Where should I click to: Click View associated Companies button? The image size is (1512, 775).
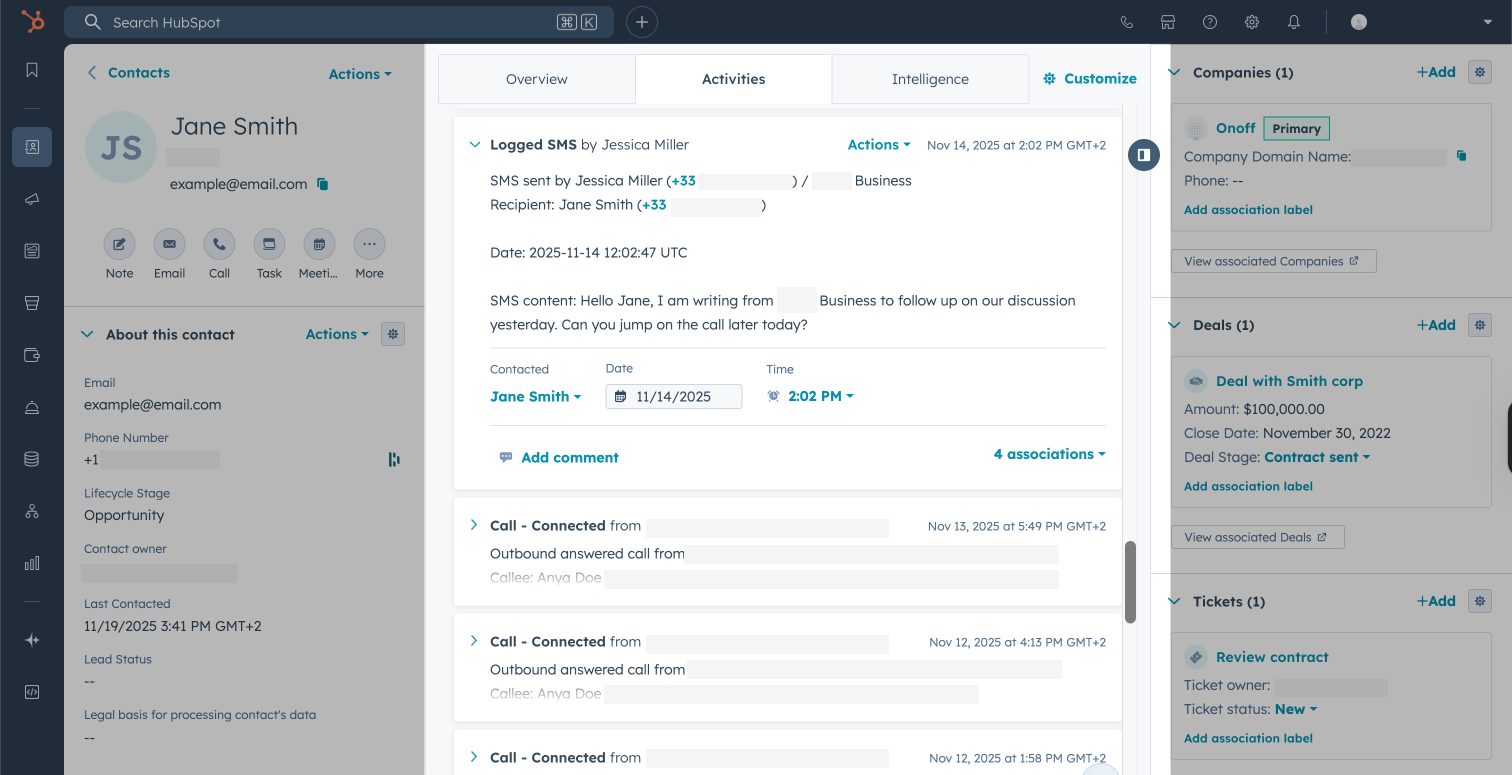pos(1274,261)
